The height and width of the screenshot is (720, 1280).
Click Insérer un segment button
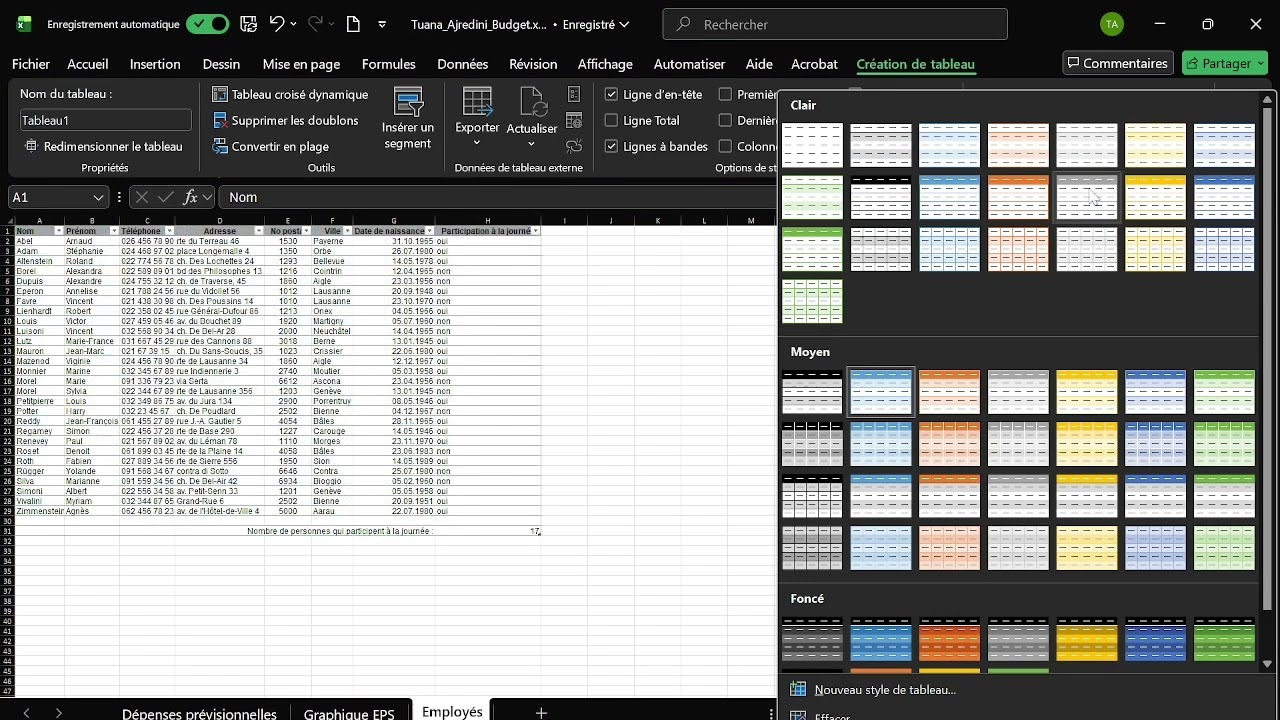tap(408, 118)
